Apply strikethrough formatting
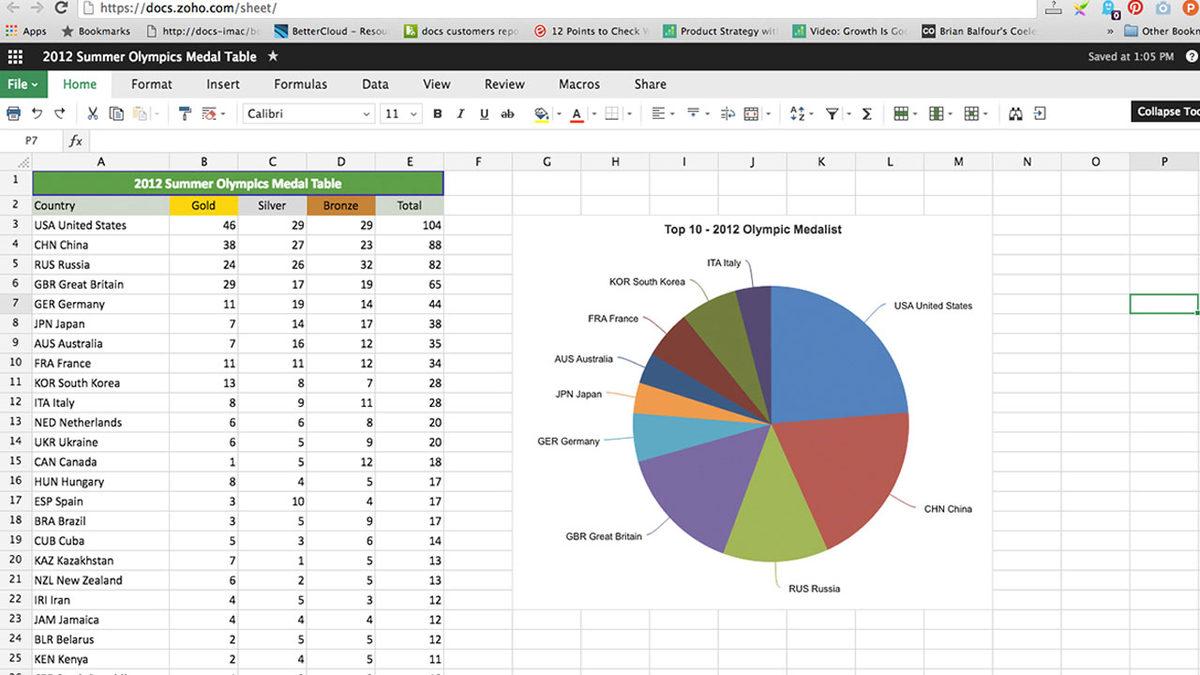1200x675 pixels. 506,113
